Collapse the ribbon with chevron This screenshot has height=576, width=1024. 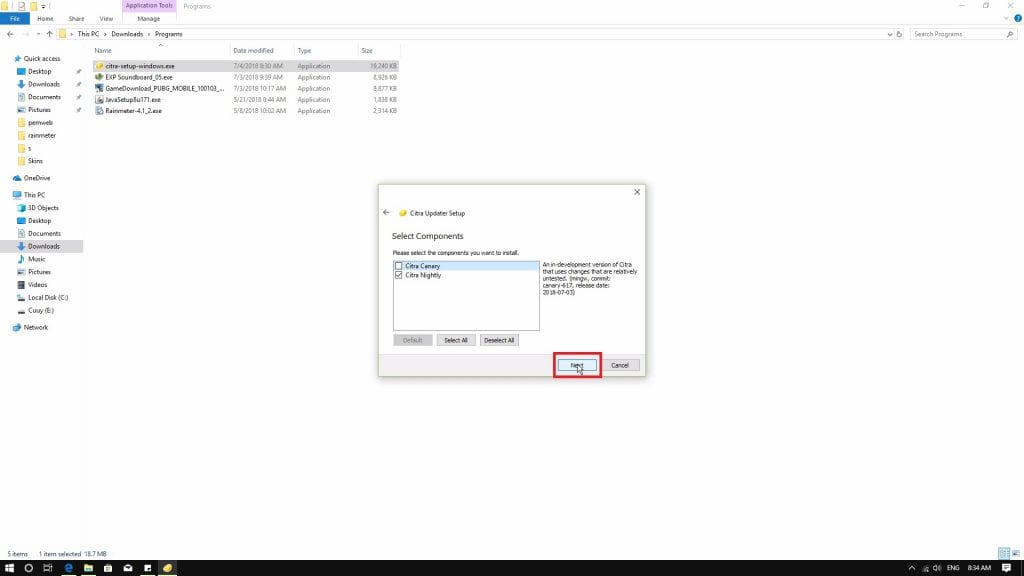(1006, 18)
